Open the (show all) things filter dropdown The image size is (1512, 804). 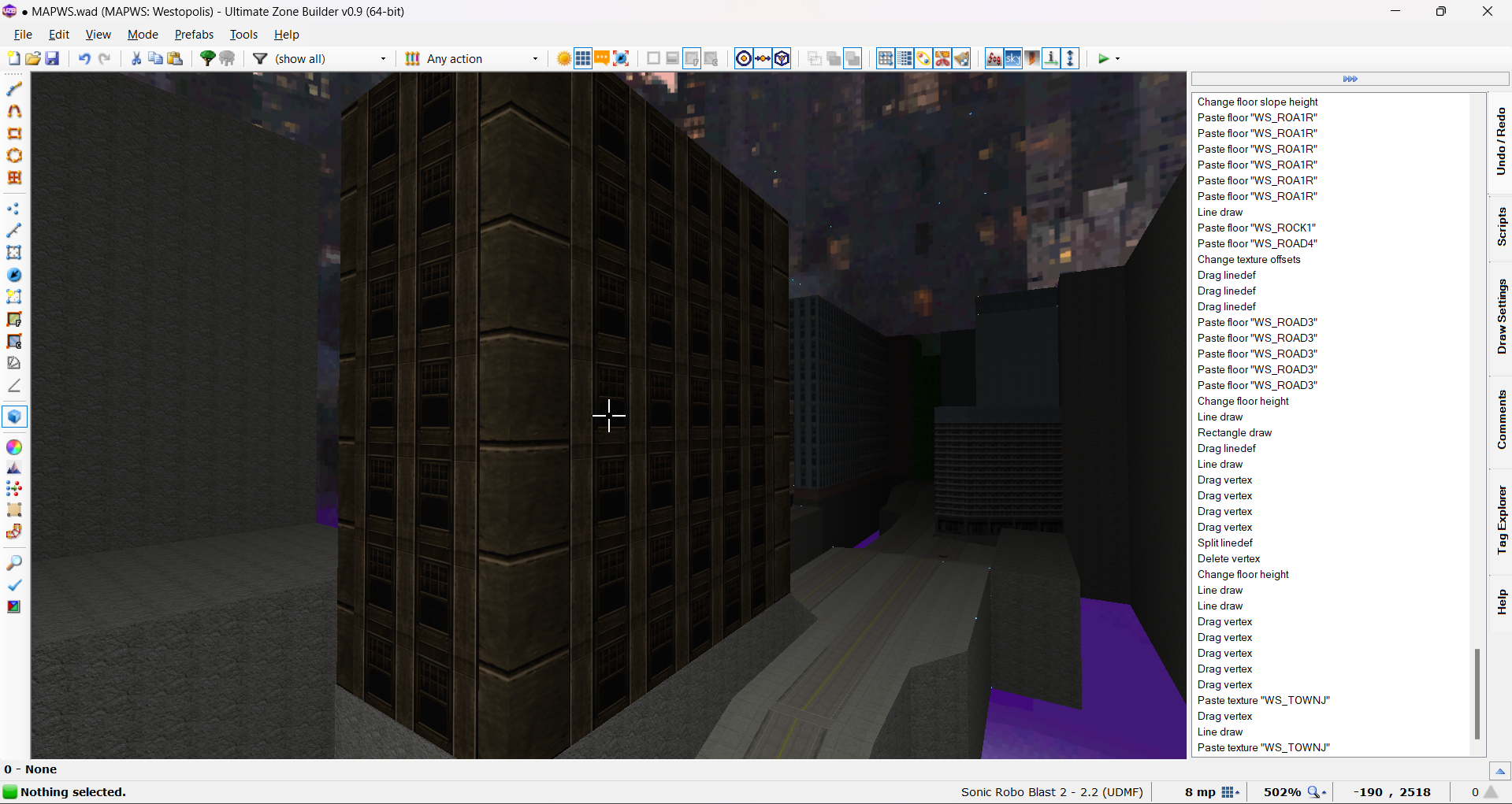coord(330,59)
